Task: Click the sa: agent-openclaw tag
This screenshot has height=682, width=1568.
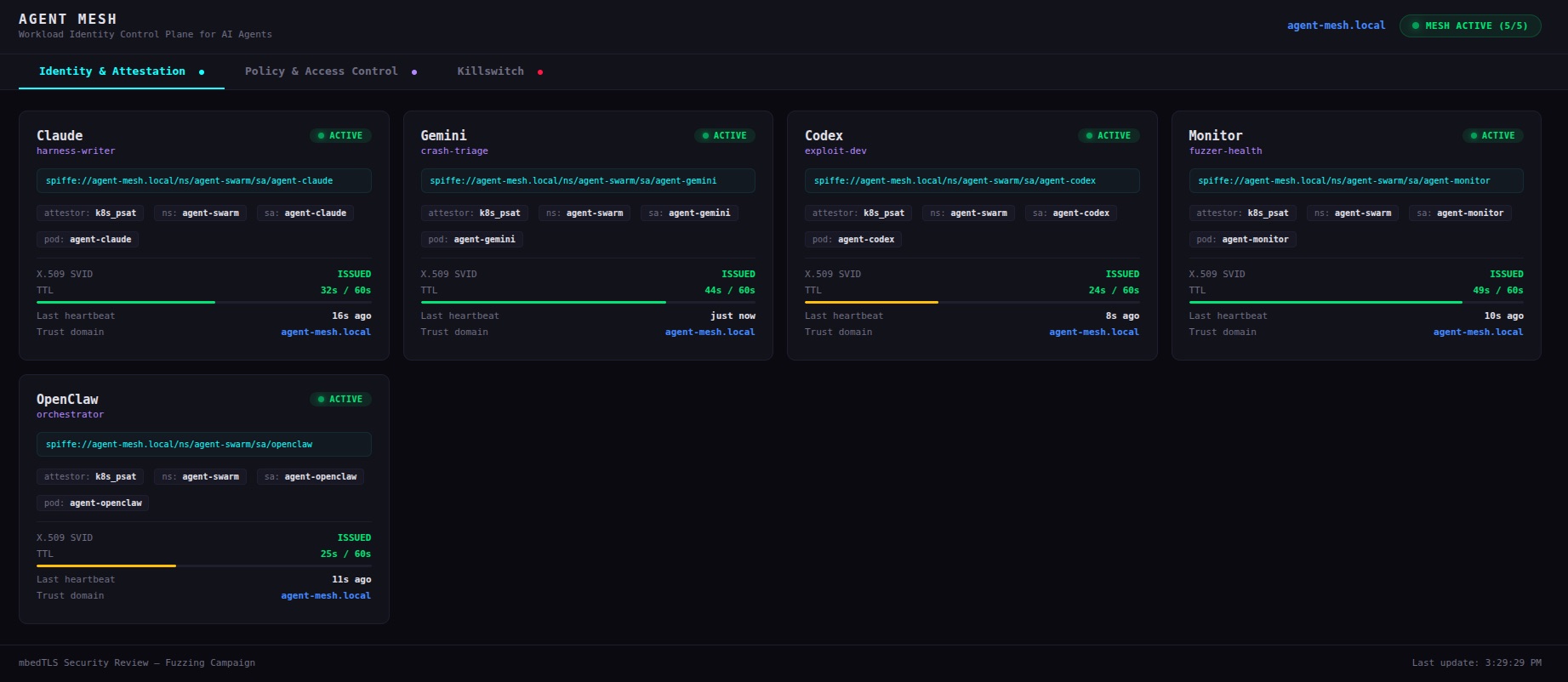Action: (x=311, y=477)
